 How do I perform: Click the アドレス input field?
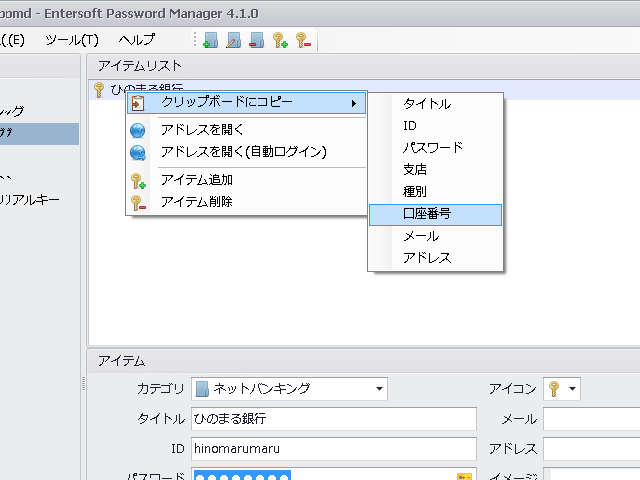click(591, 449)
